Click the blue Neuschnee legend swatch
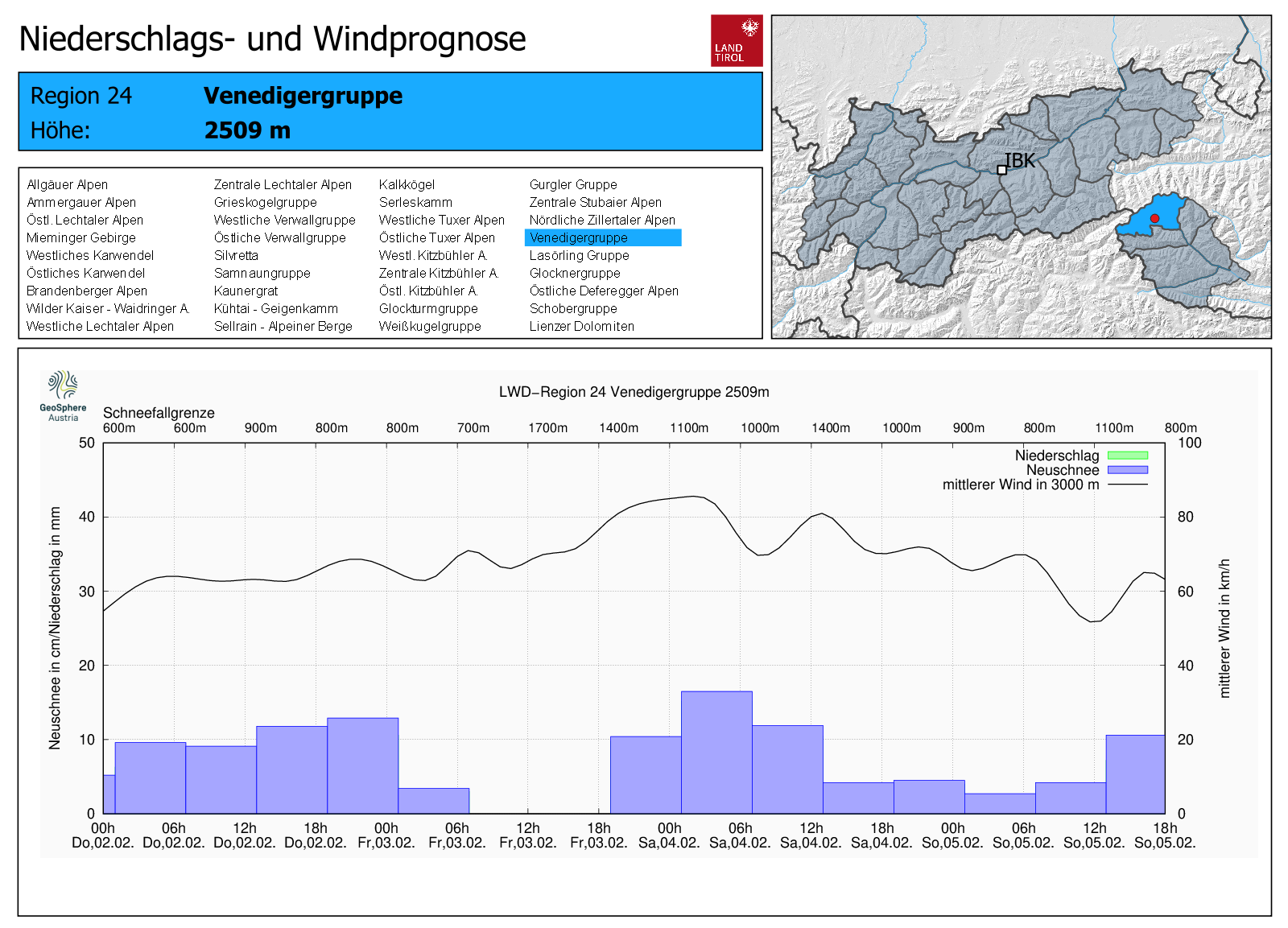 tap(1127, 470)
